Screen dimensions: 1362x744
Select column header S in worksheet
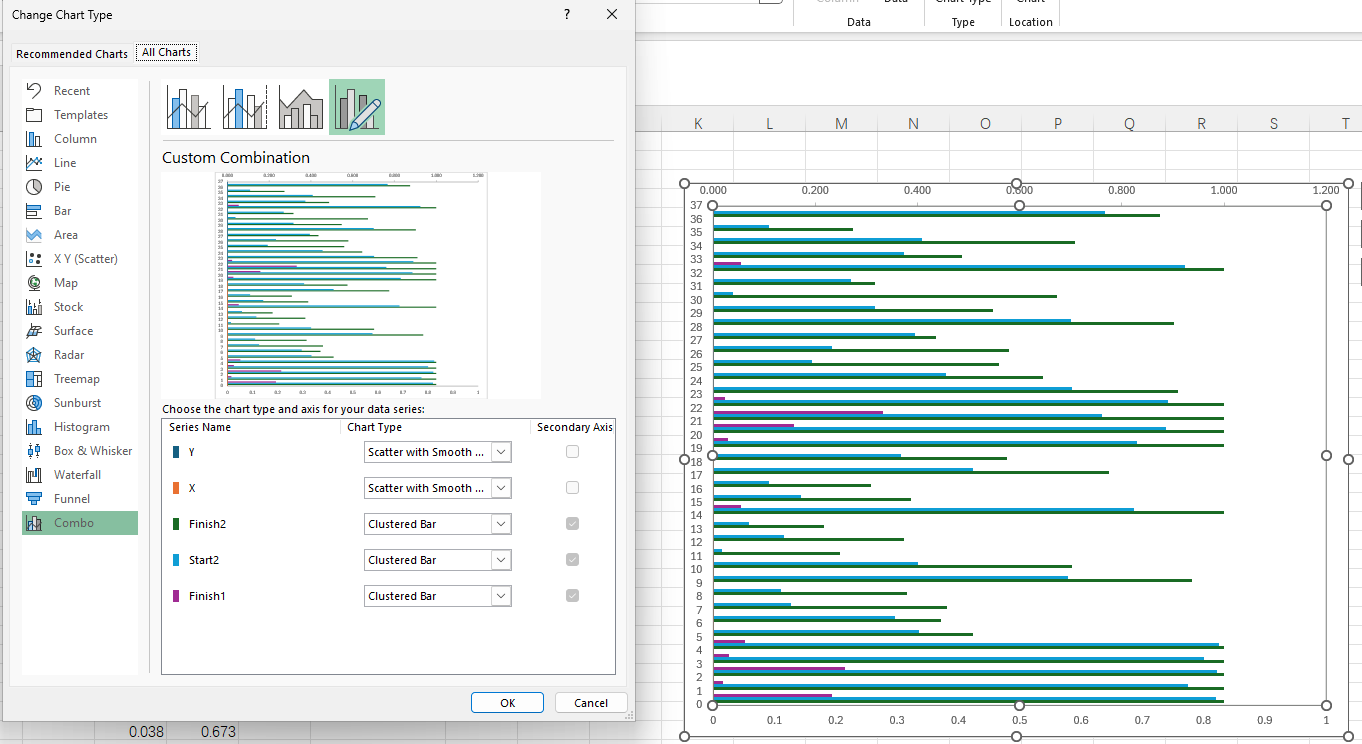tap(1273, 124)
